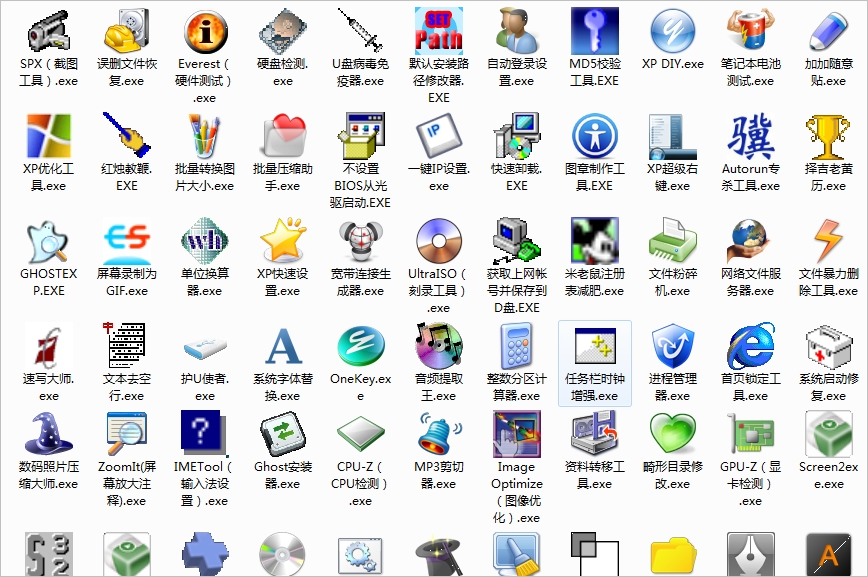Select the 误删文件恢复 hard hat icon
Viewport: 868px width, 577px height.
pos(127,31)
